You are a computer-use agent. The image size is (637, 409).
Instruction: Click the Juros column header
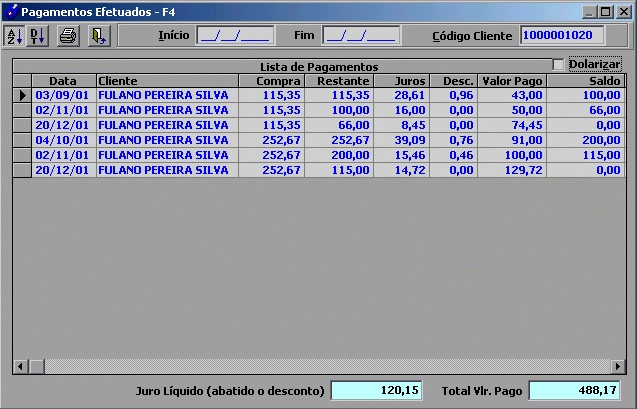point(401,80)
